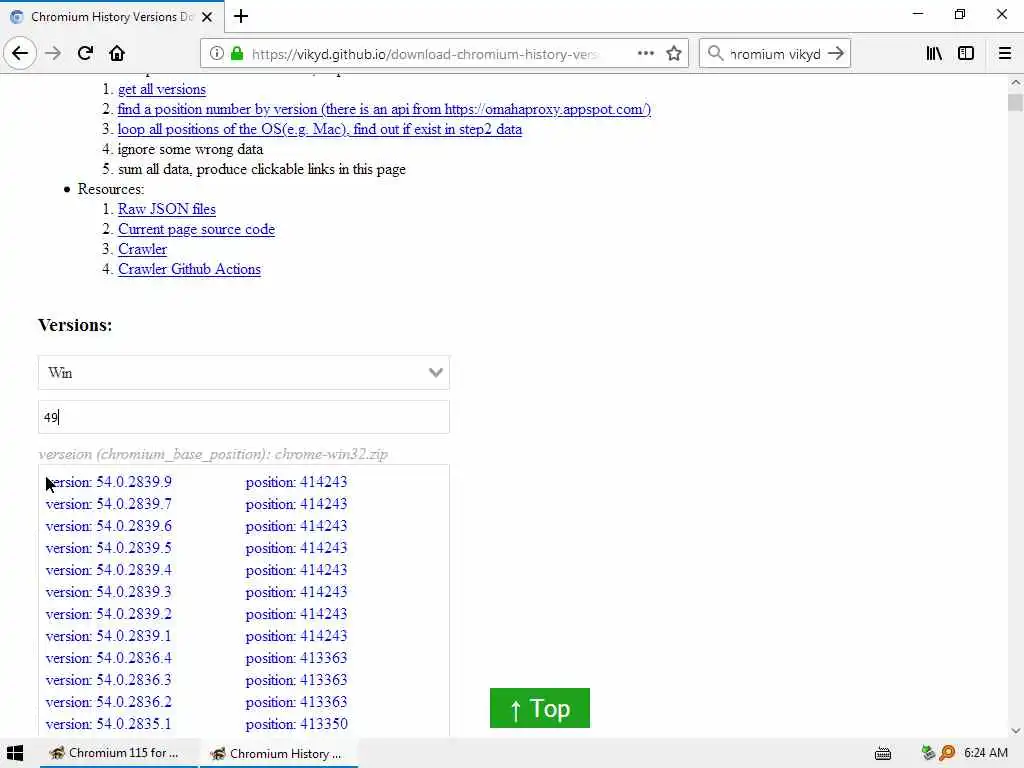This screenshot has width=1024, height=768.
Task: Select version 54.0.2836.2
Action: pos(109,702)
